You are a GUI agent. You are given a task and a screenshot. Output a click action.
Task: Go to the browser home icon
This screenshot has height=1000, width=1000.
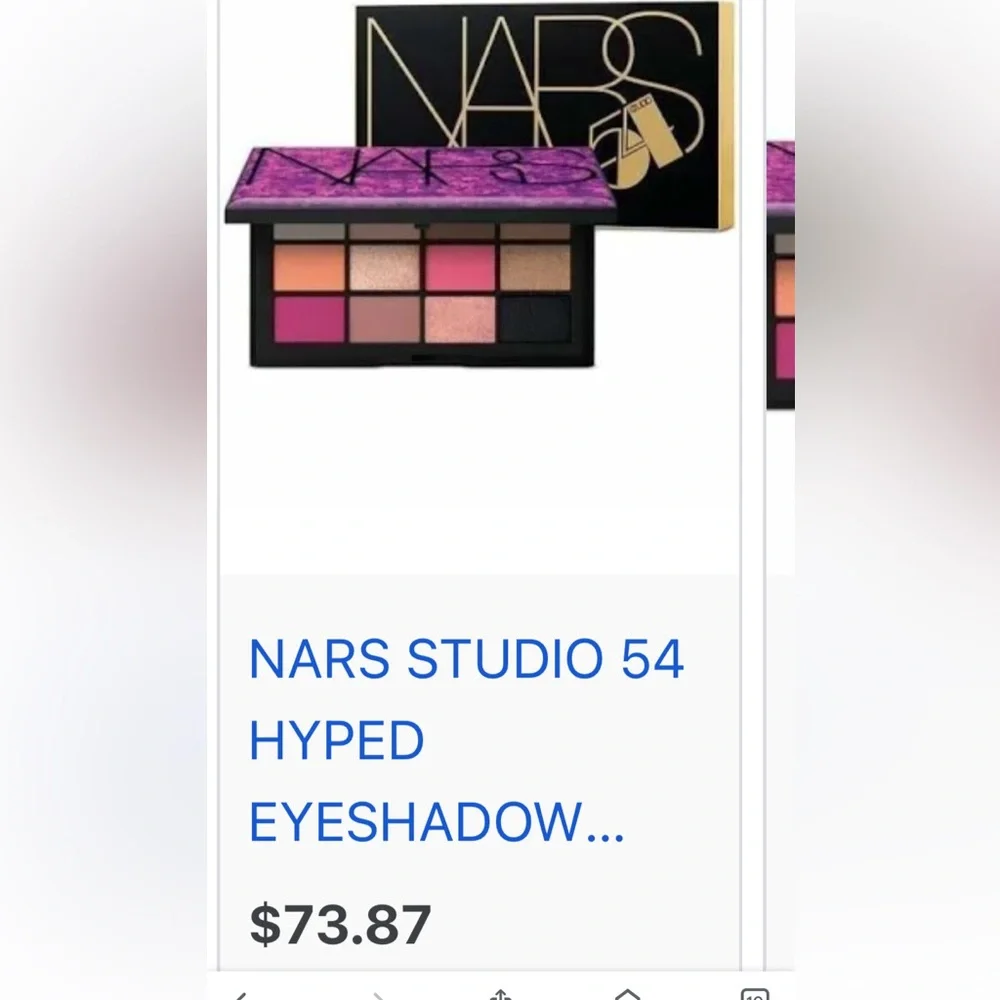628,994
